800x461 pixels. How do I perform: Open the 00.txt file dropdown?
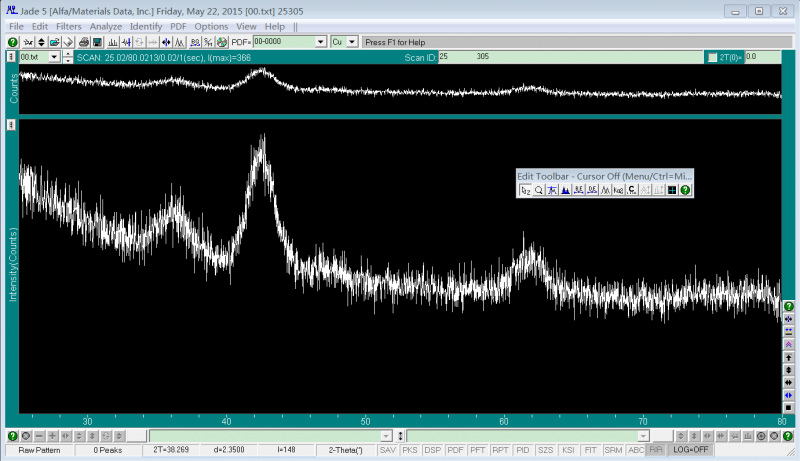(54, 58)
